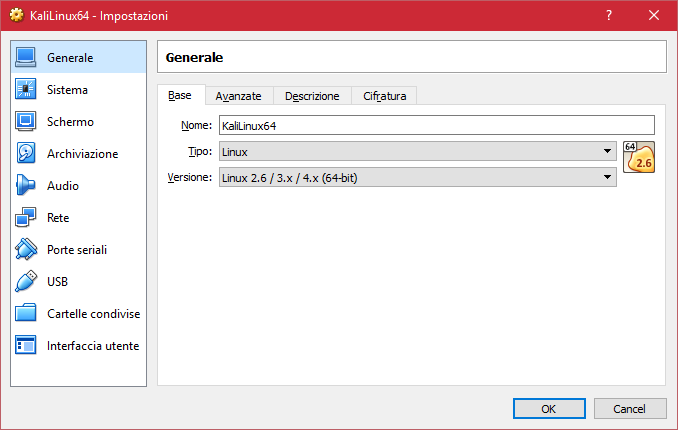The height and width of the screenshot is (430, 678).
Task: Select the Archiviazione label in sidebar
Action: click(x=83, y=154)
